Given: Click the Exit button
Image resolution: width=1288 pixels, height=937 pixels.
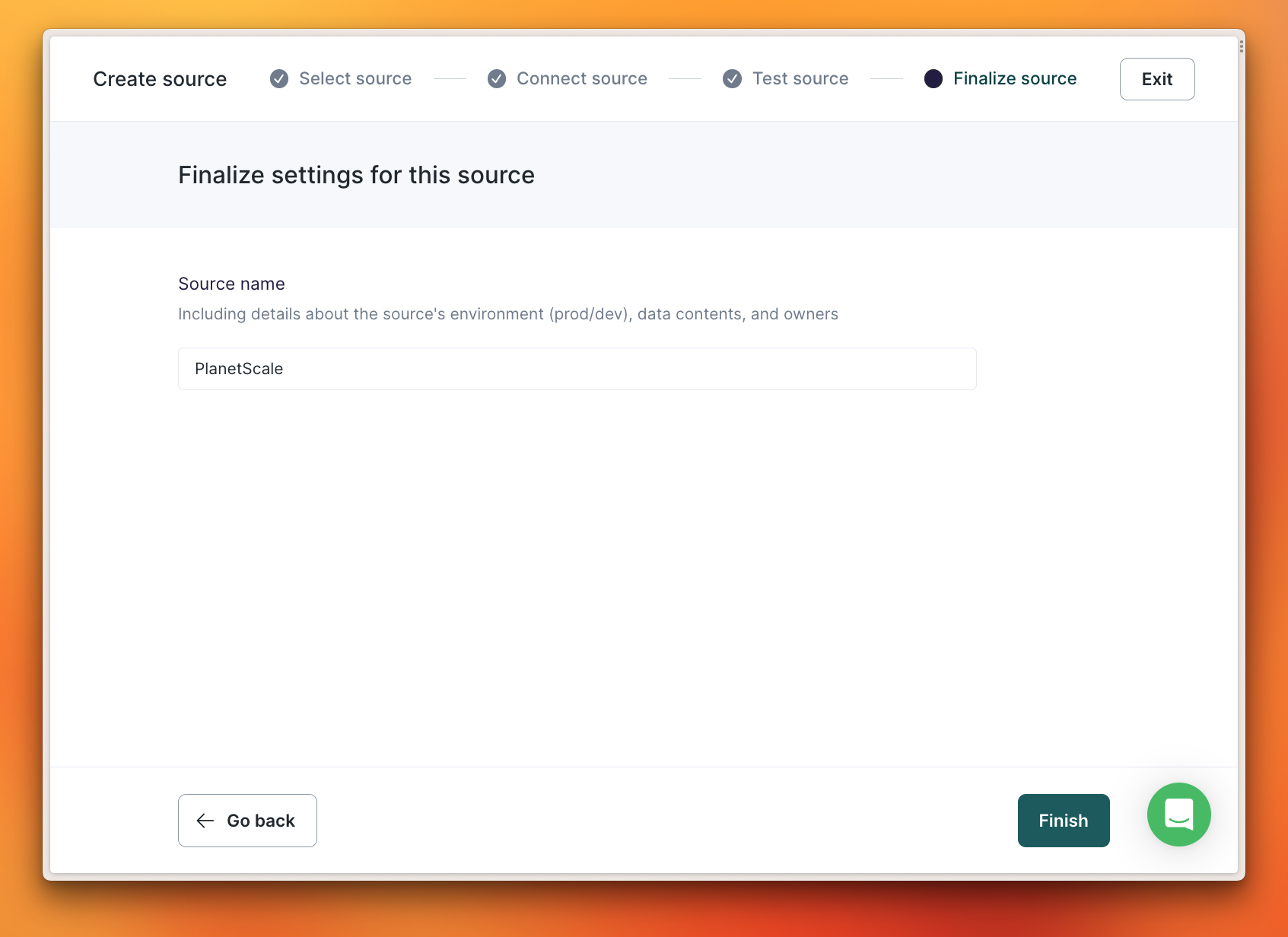Looking at the screenshot, I should [1156, 78].
